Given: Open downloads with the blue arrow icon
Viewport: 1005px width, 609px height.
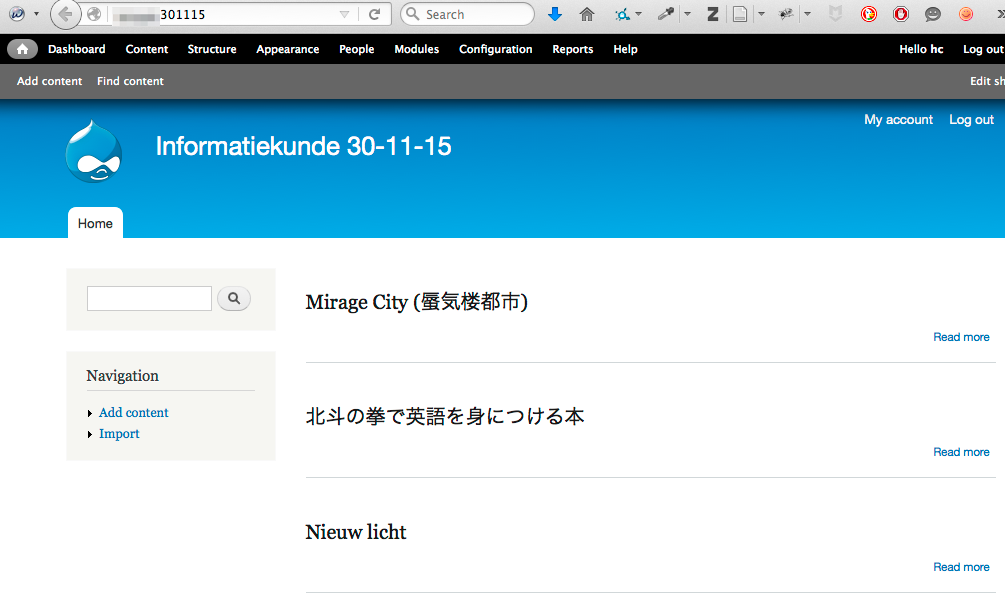Looking at the screenshot, I should (x=555, y=14).
